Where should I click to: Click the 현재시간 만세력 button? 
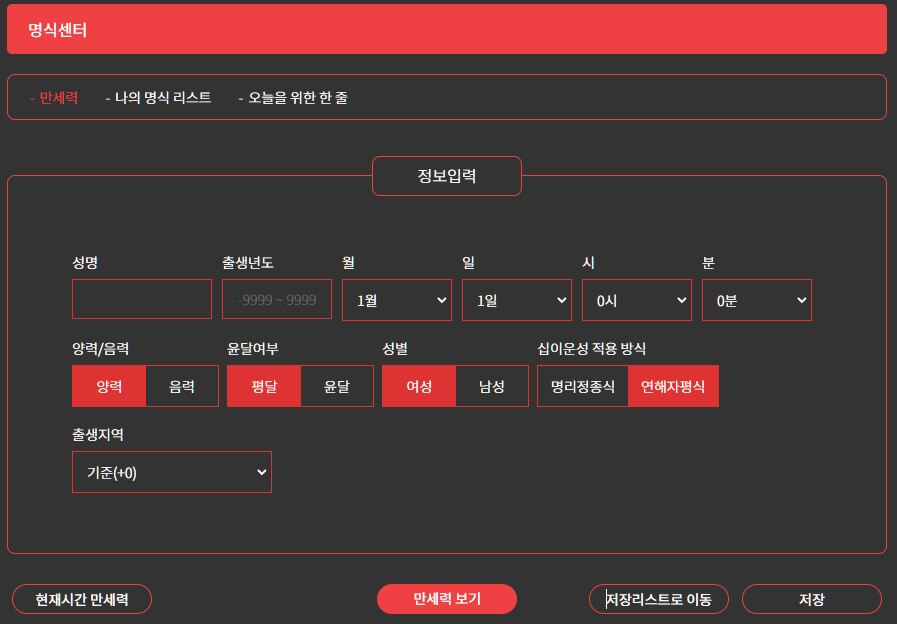(81, 599)
